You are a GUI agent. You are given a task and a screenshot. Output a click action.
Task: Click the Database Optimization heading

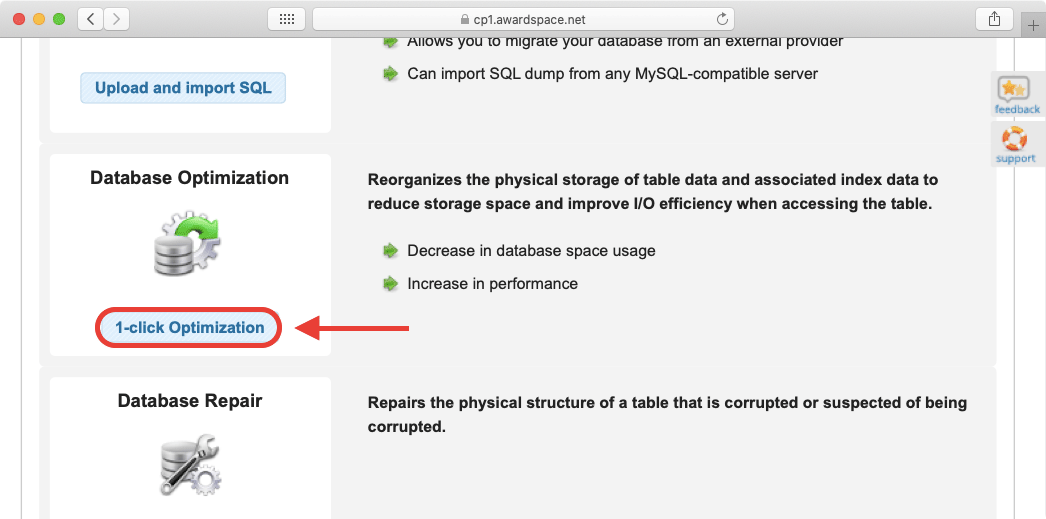click(x=189, y=178)
